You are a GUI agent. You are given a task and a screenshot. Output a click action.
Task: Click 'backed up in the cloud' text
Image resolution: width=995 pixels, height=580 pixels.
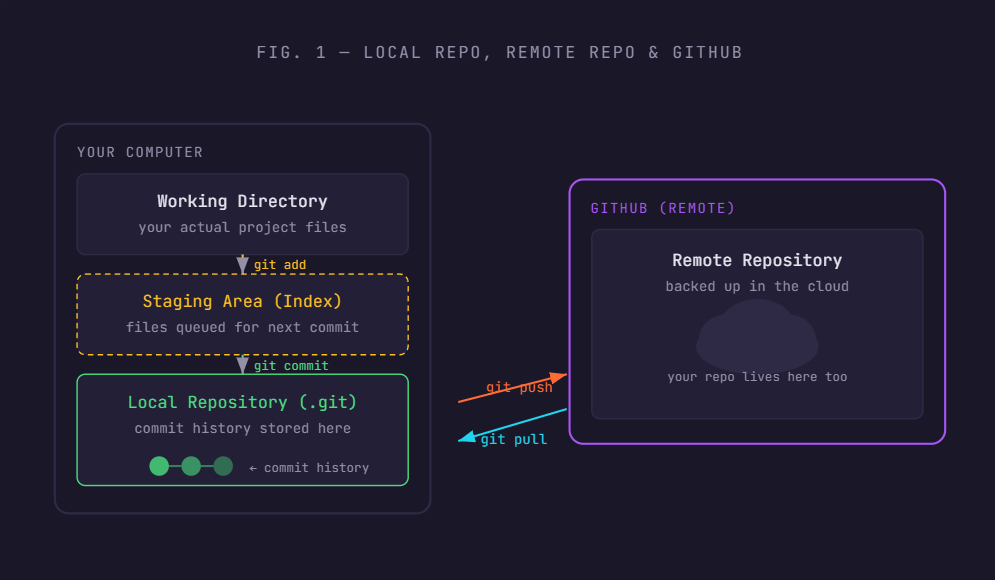757,286
